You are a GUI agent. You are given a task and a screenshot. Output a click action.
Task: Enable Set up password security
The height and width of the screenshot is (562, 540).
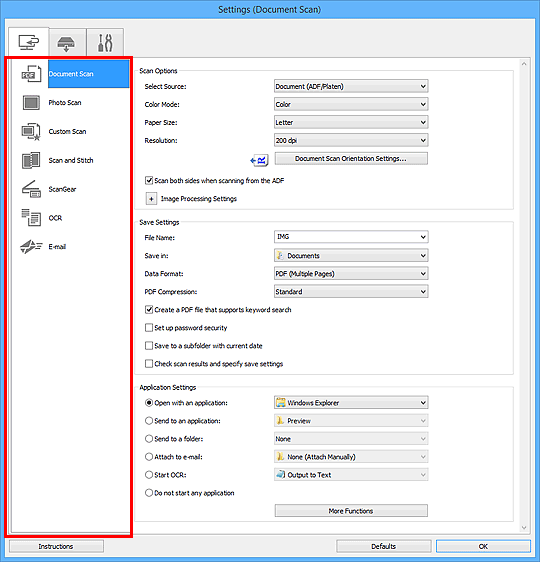pyautogui.click(x=149, y=328)
